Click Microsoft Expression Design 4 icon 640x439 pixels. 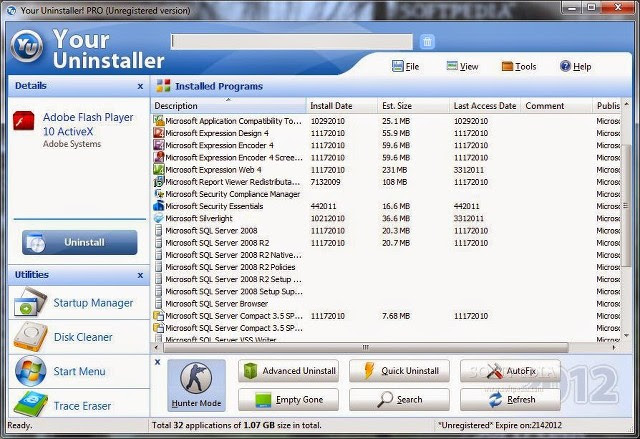click(x=158, y=133)
